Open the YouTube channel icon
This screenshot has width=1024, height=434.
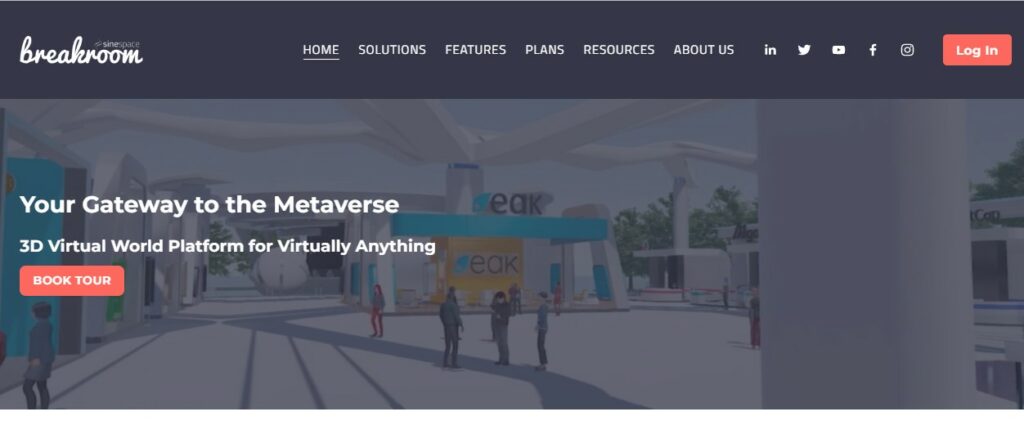[839, 50]
